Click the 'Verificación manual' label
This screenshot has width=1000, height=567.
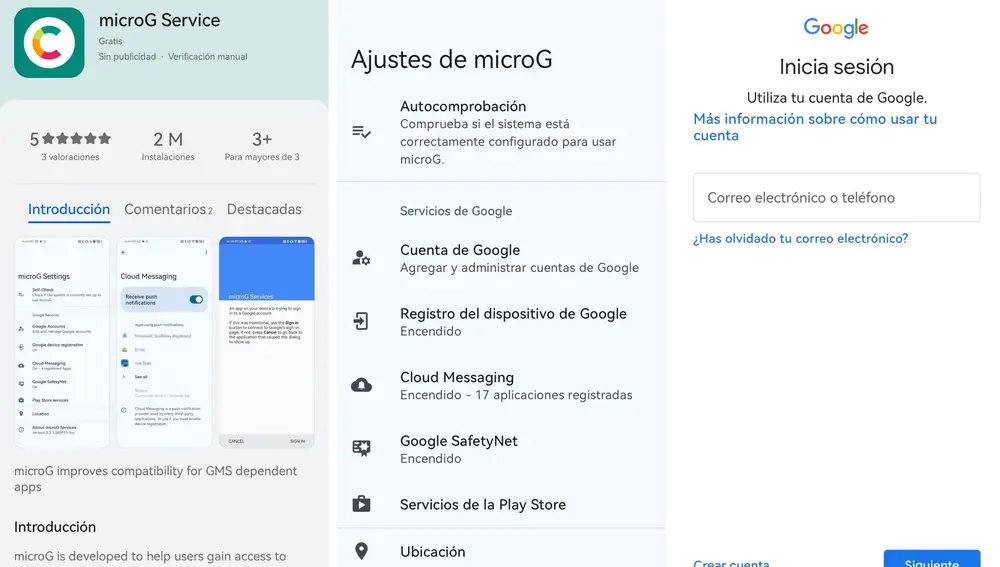pos(207,57)
